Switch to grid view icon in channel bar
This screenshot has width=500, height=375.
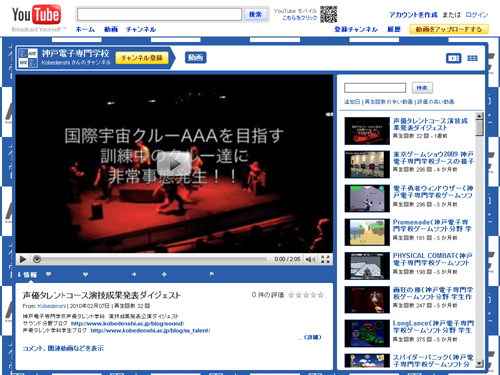(x=472, y=58)
